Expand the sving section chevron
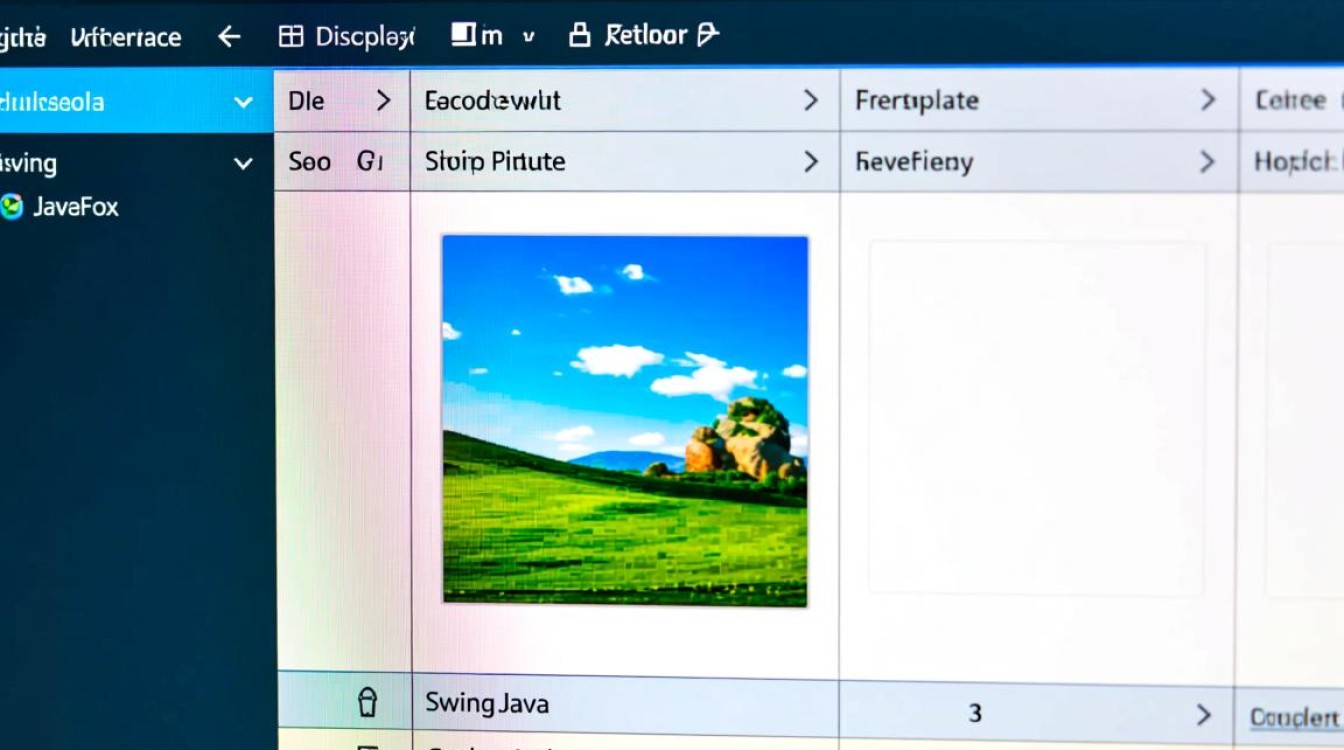1344x750 pixels. point(242,163)
